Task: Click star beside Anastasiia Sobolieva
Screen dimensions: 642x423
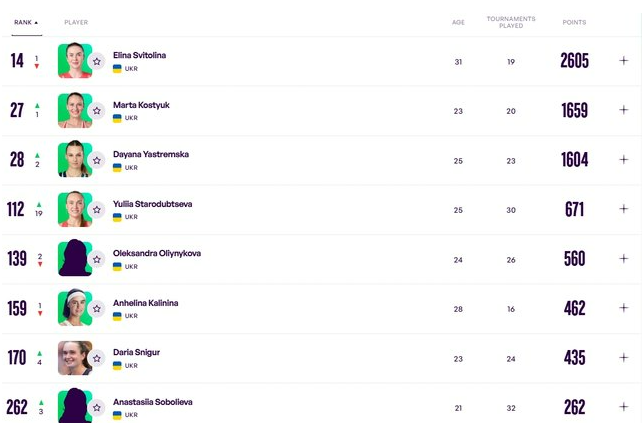Action: [97, 407]
